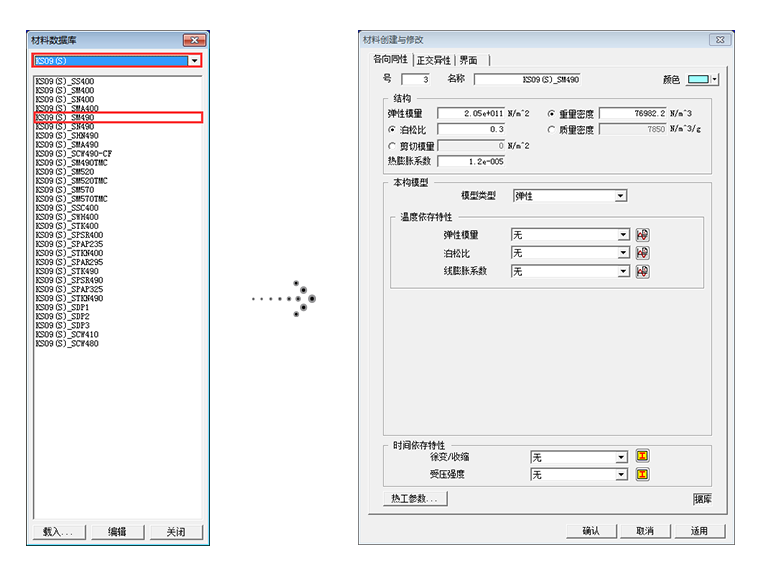Select KS09(S)_STK400 in the list
Image resolution: width=760 pixels, height=577 pixels.
[x=67, y=226]
